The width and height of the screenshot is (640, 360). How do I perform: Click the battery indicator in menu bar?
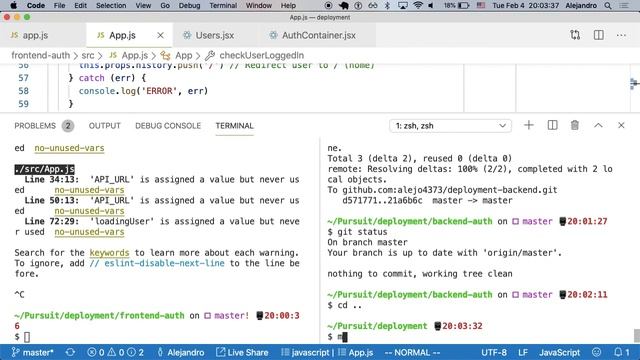click(457, 5)
